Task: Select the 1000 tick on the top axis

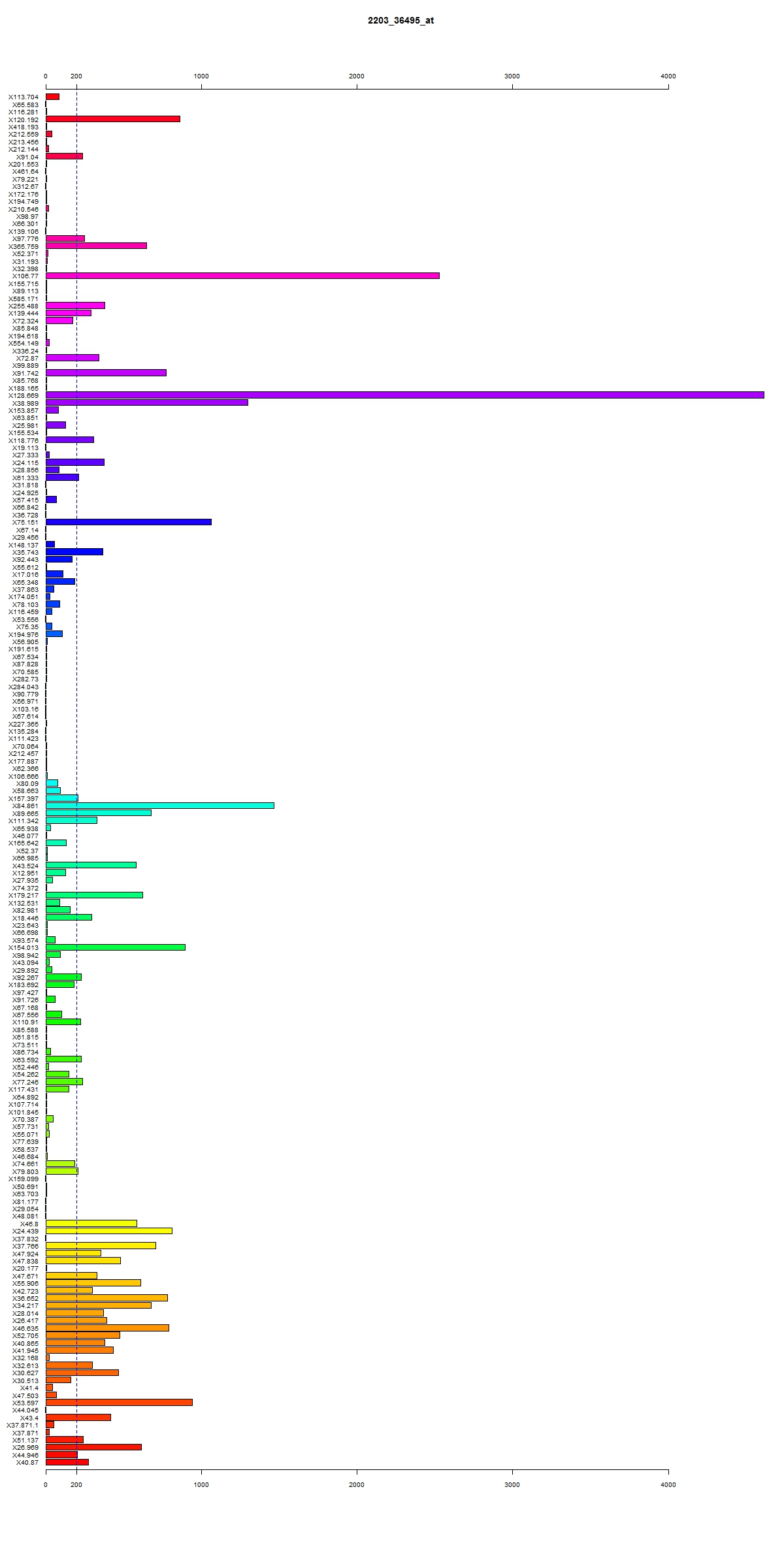Action: coord(201,76)
